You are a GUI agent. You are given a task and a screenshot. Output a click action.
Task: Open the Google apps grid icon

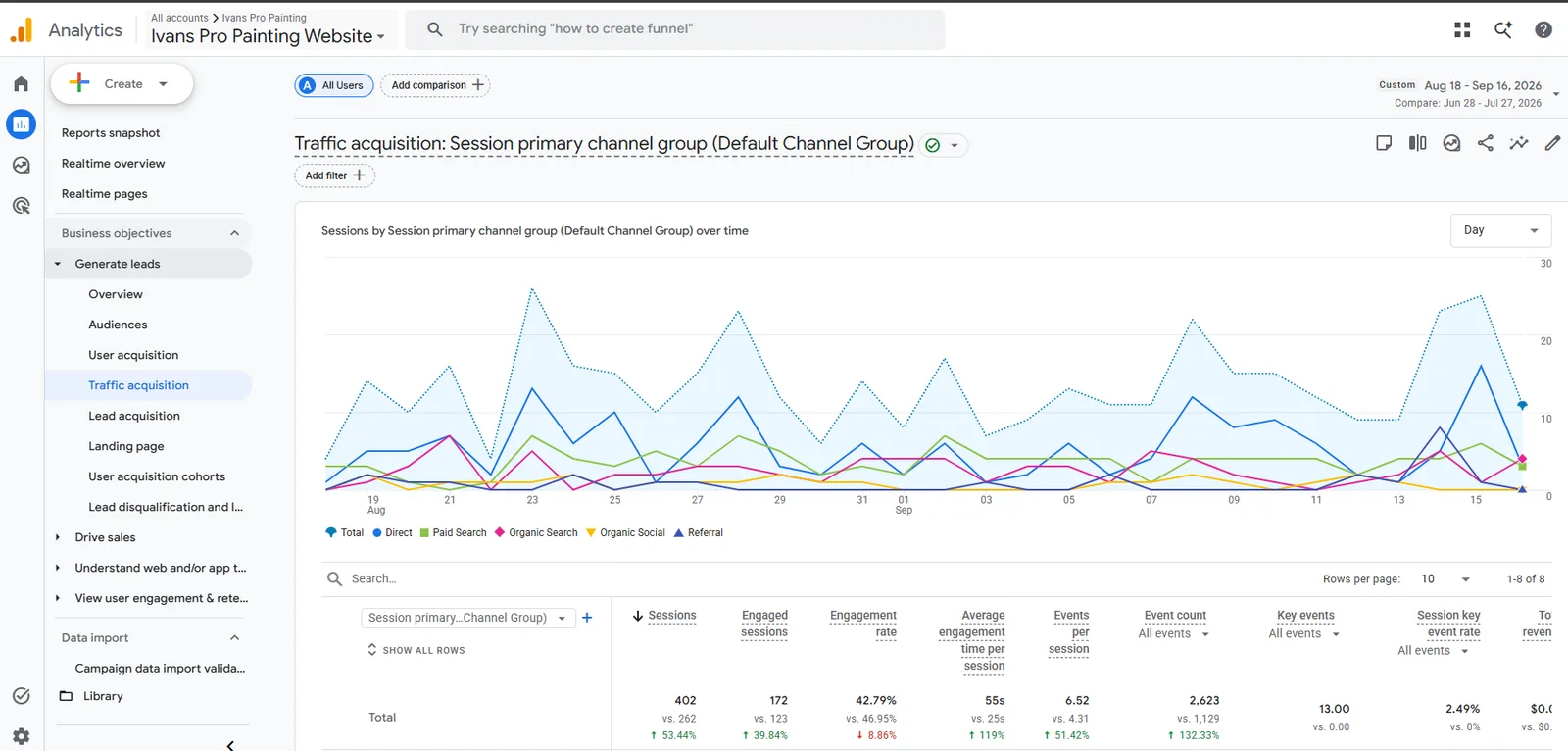(1462, 30)
